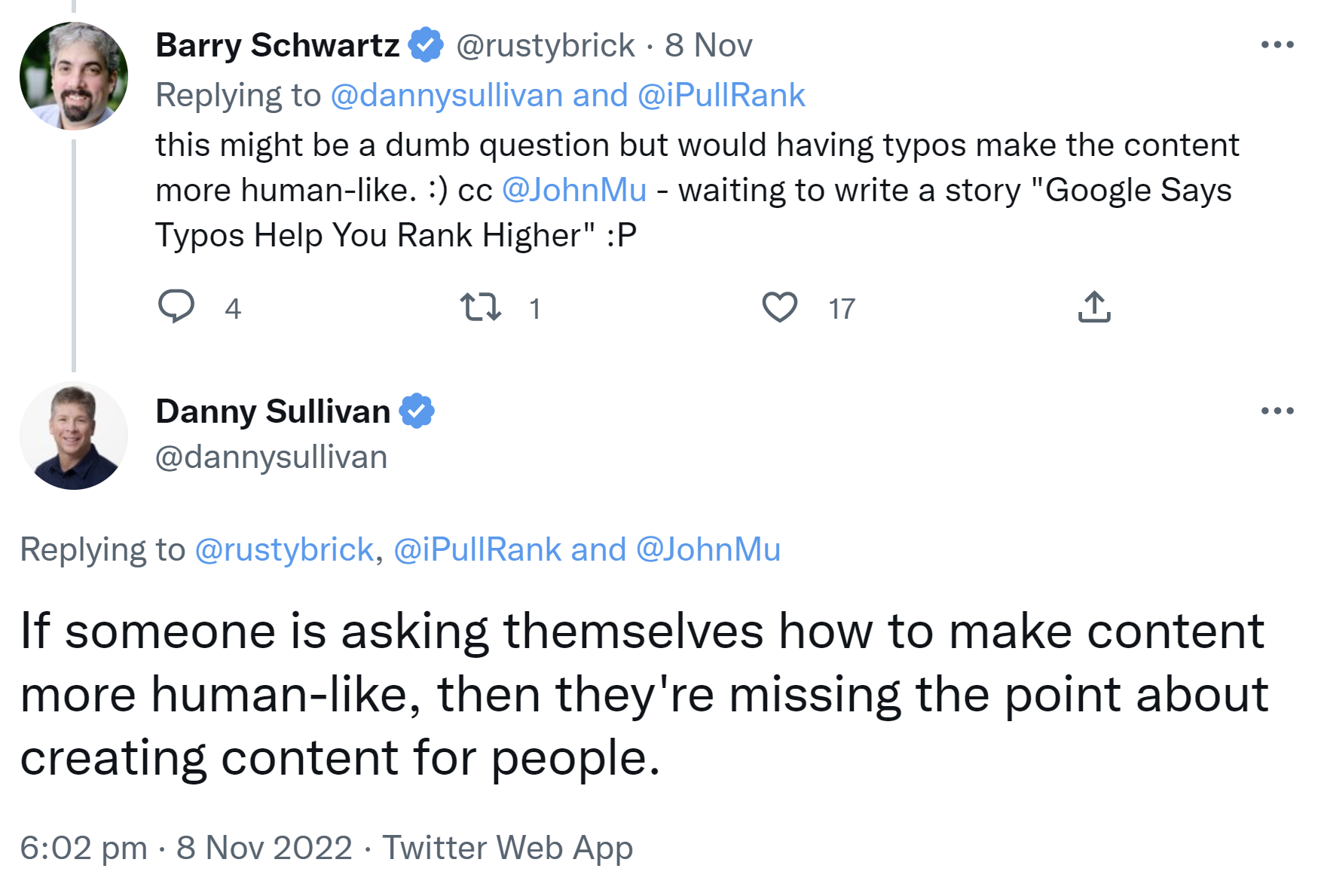Click Barry Schwartz's verified badge
Screen dimensions: 1321x896
(x=426, y=45)
